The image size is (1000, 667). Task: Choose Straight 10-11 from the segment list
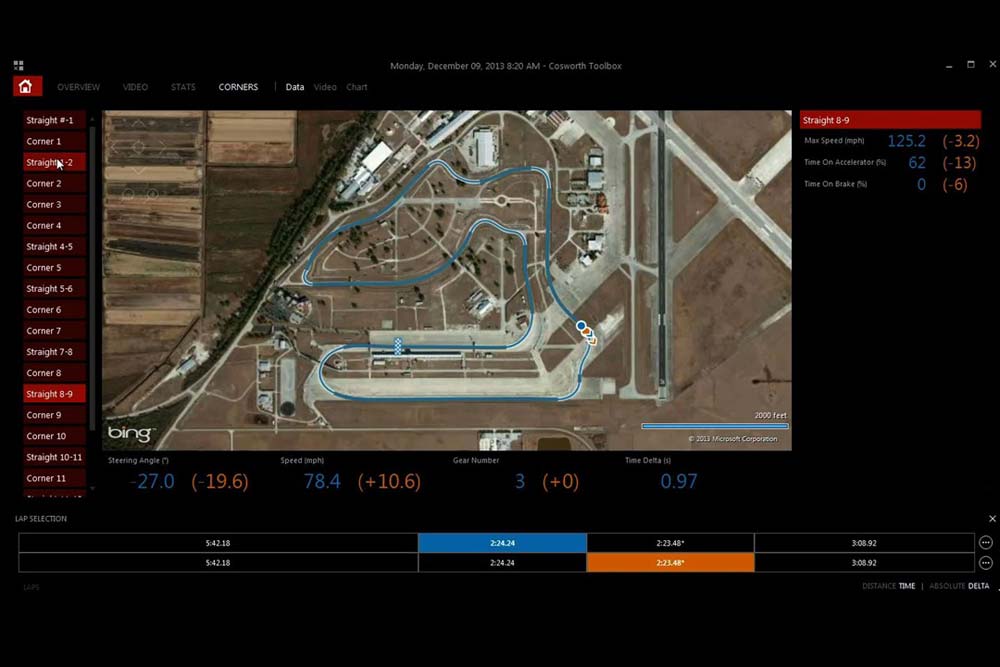pyautogui.click(x=54, y=457)
